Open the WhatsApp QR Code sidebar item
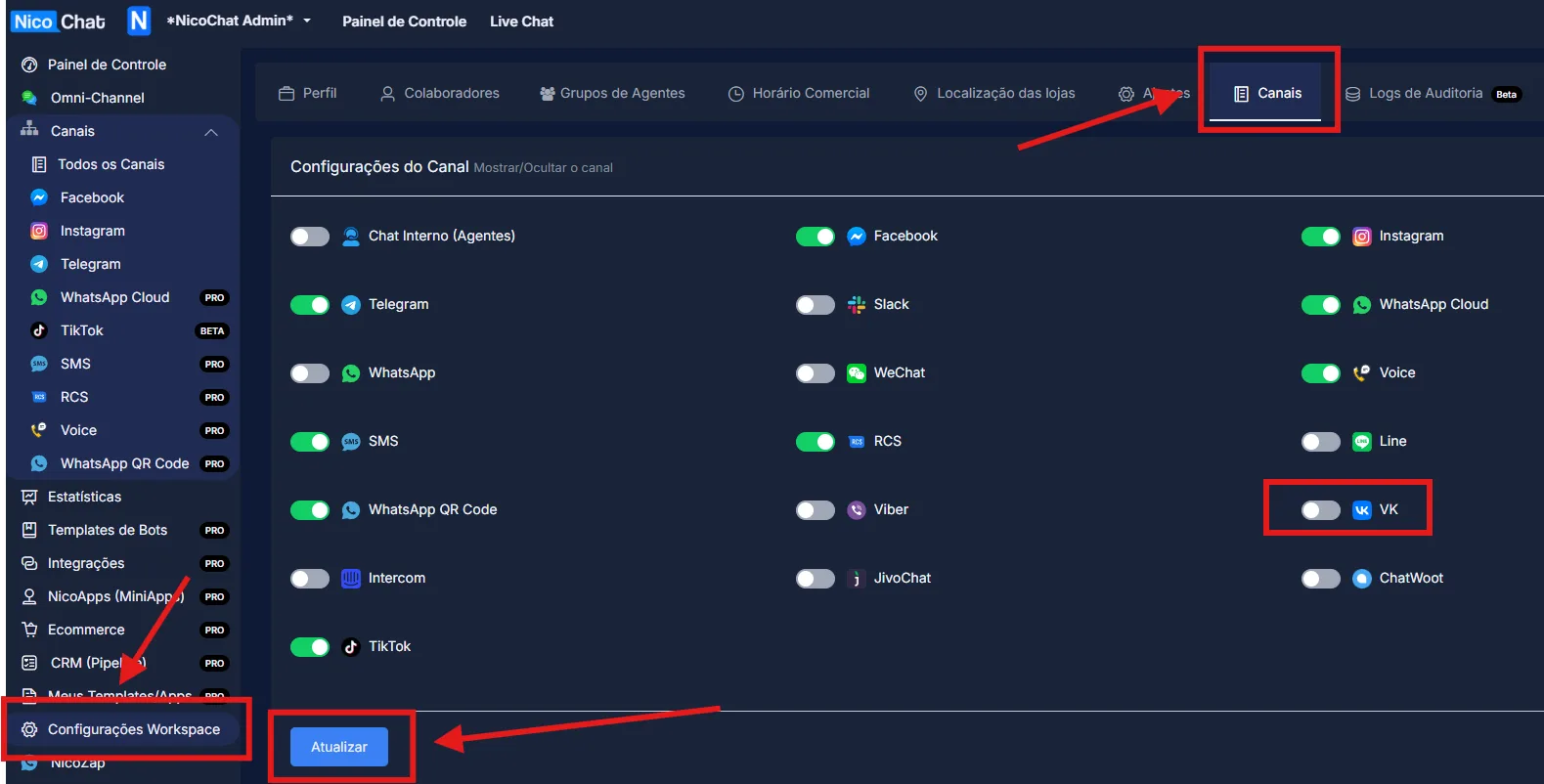The height and width of the screenshot is (784, 1544). [x=124, y=463]
